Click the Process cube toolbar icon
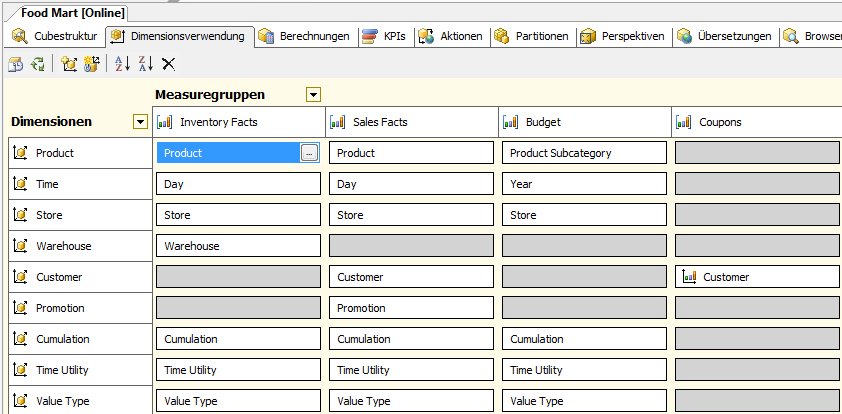Screen dimensions: 842x414 (x=16, y=64)
